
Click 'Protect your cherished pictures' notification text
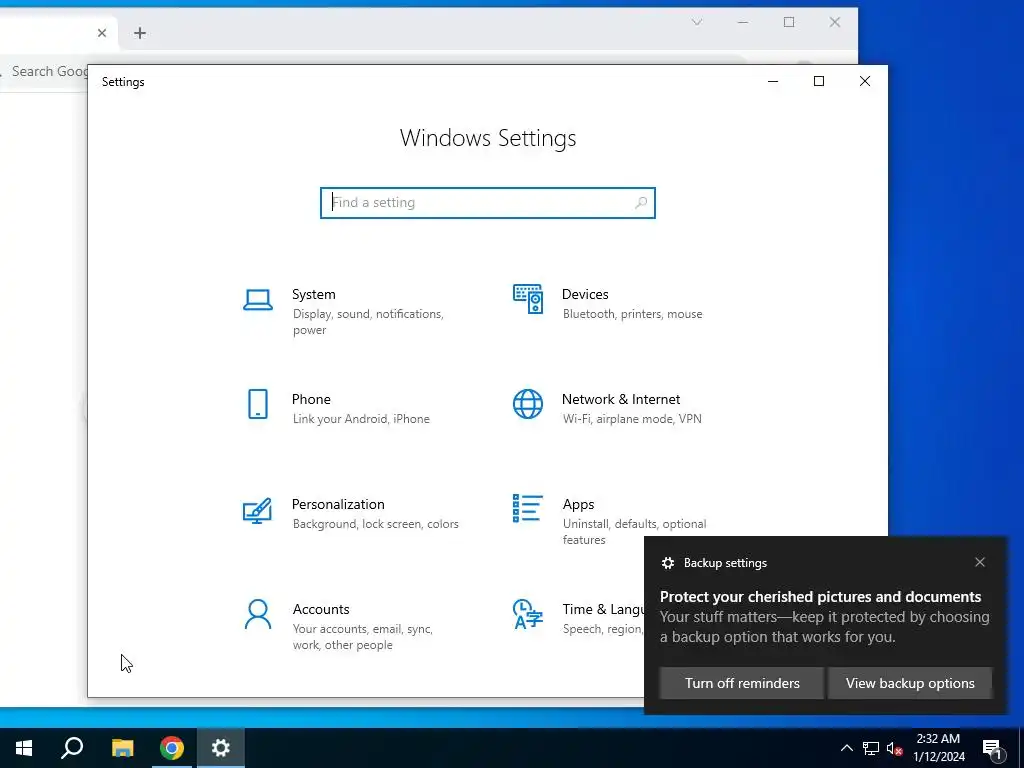(820, 597)
